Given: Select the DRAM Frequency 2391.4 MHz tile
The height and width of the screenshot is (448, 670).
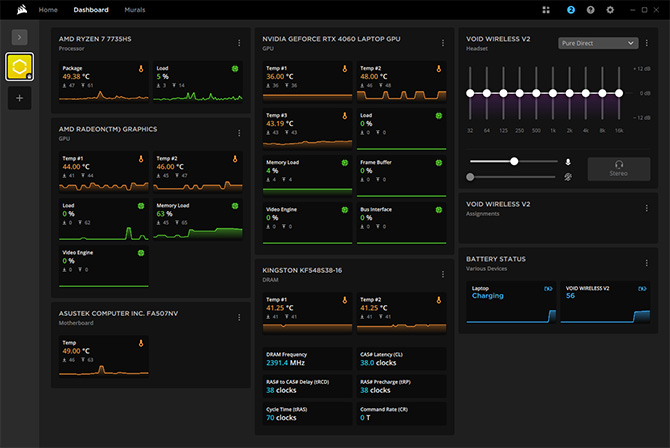Looking at the screenshot, I should [307, 359].
